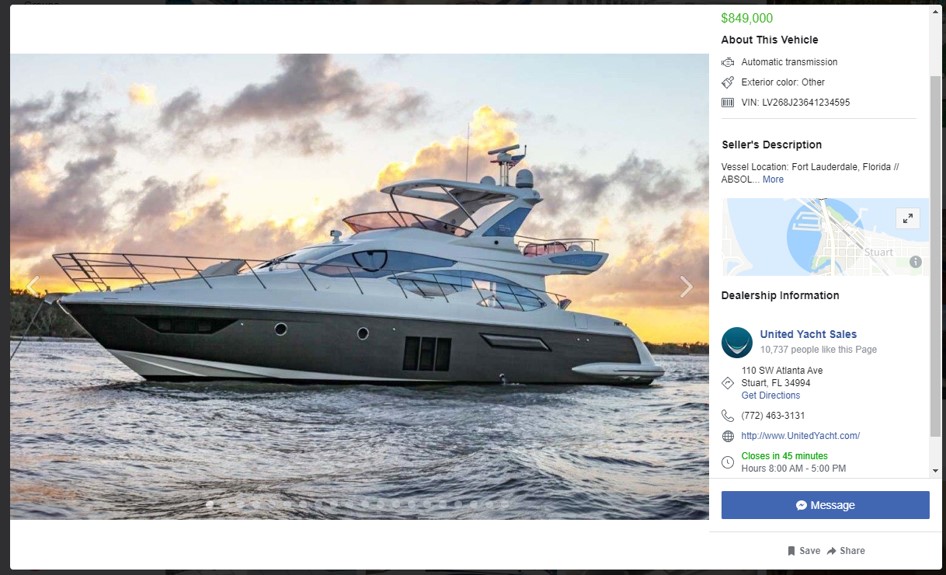The width and height of the screenshot is (946, 575).
Task: Open the Stuart location map thumbnail
Action: 825,237
